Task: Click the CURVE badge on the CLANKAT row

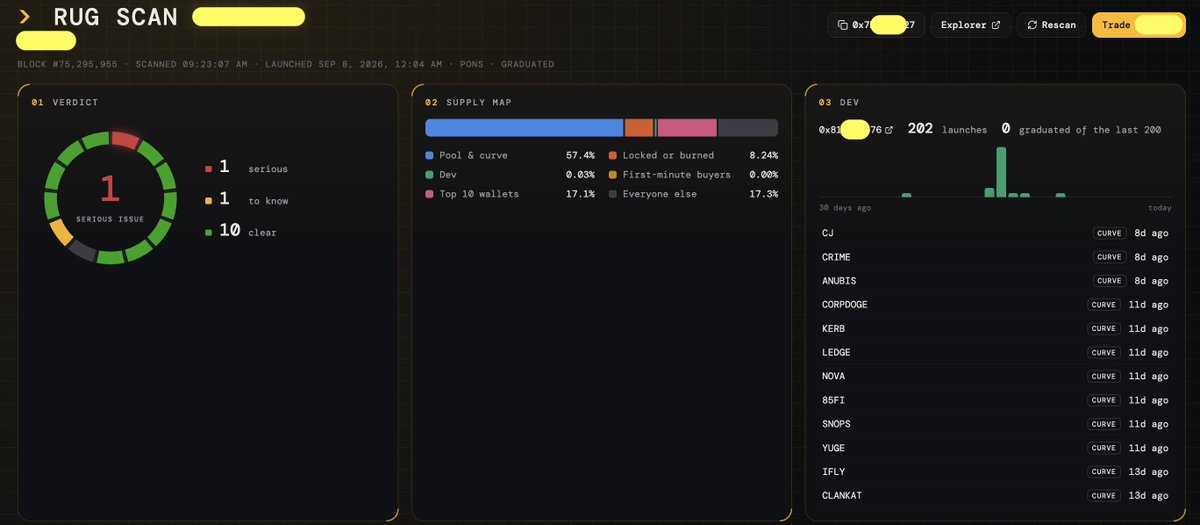Action: [1104, 496]
